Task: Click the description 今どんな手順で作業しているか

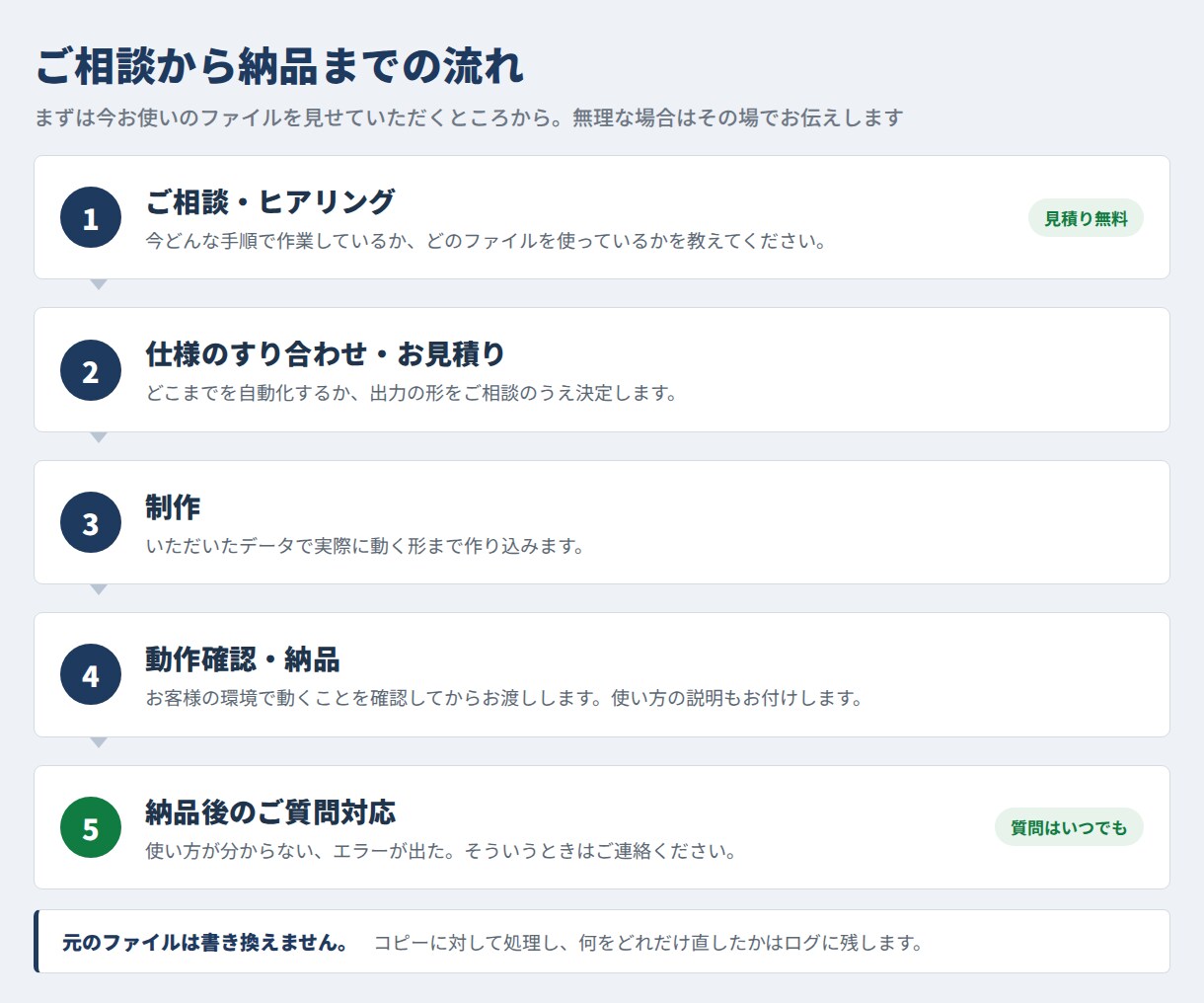Action: click(x=487, y=241)
